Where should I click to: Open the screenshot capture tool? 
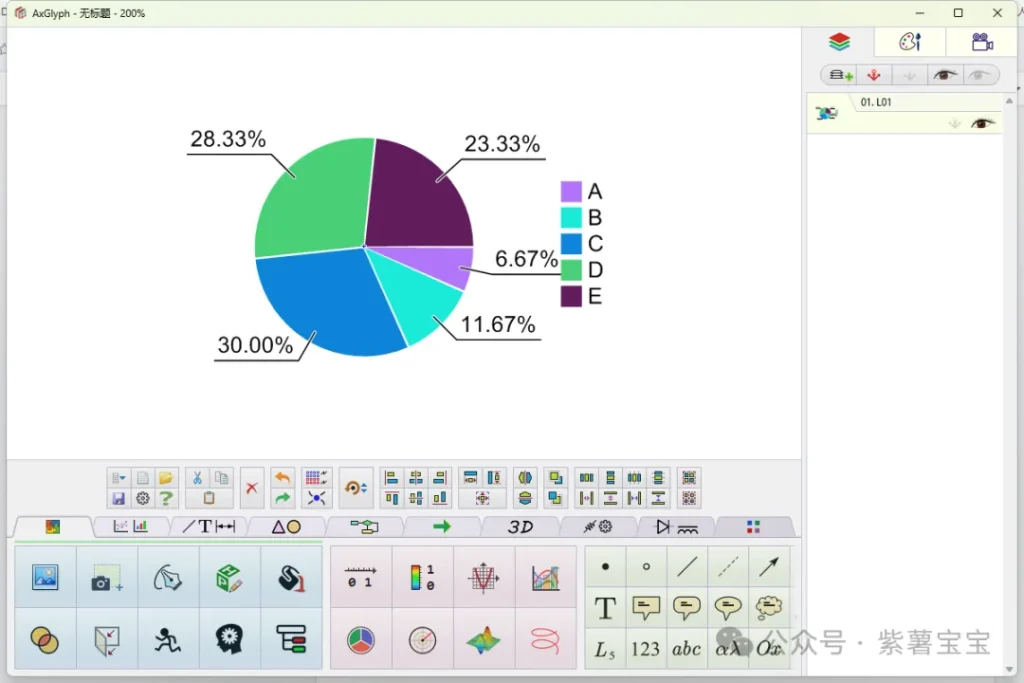106,578
